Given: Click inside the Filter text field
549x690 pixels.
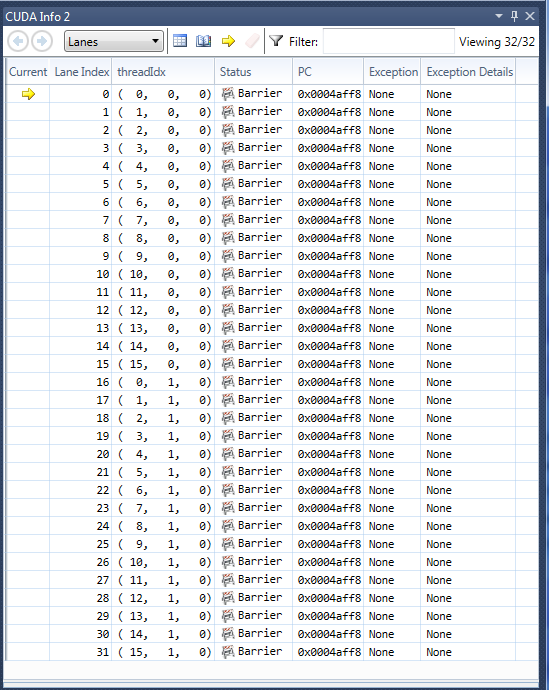Looking at the screenshot, I should [x=388, y=41].
